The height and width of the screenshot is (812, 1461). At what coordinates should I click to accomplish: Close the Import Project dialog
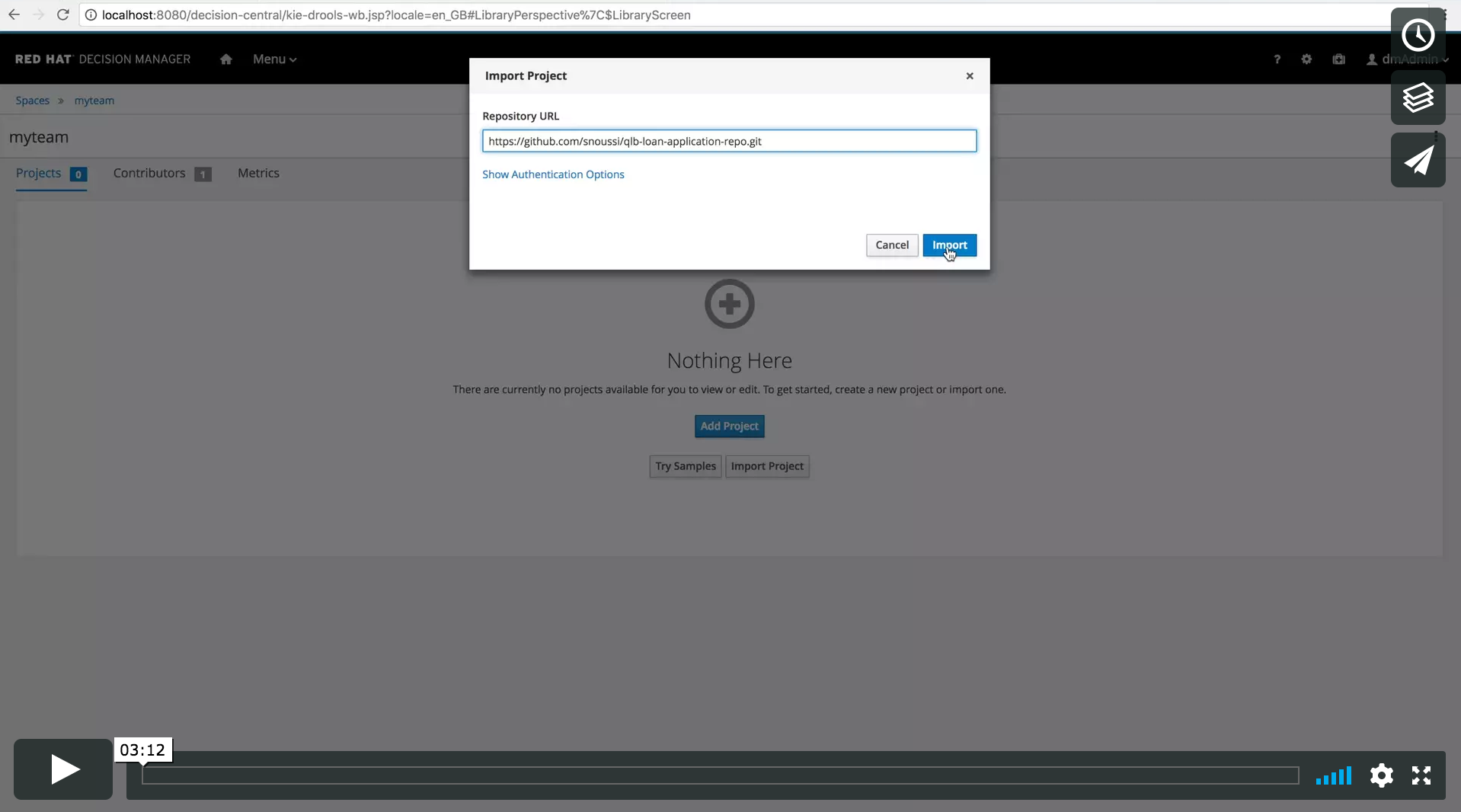pos(970,76)
